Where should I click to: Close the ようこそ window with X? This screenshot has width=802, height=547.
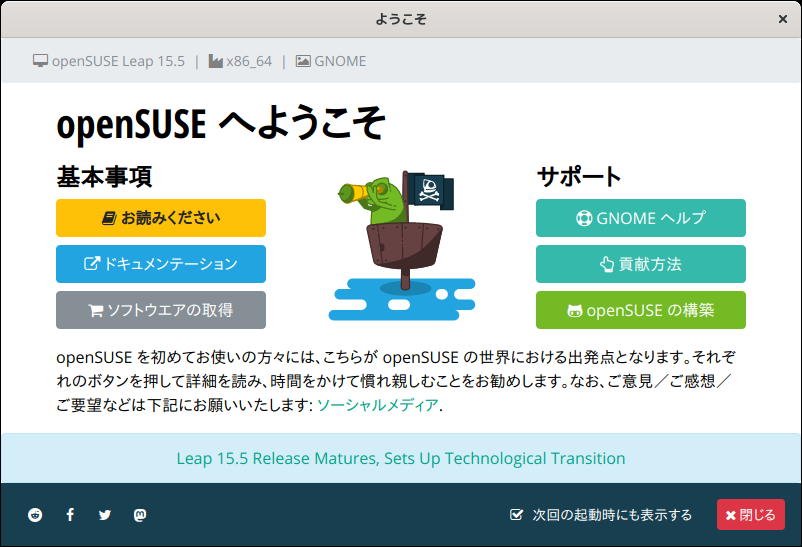[x=783, y=19]
